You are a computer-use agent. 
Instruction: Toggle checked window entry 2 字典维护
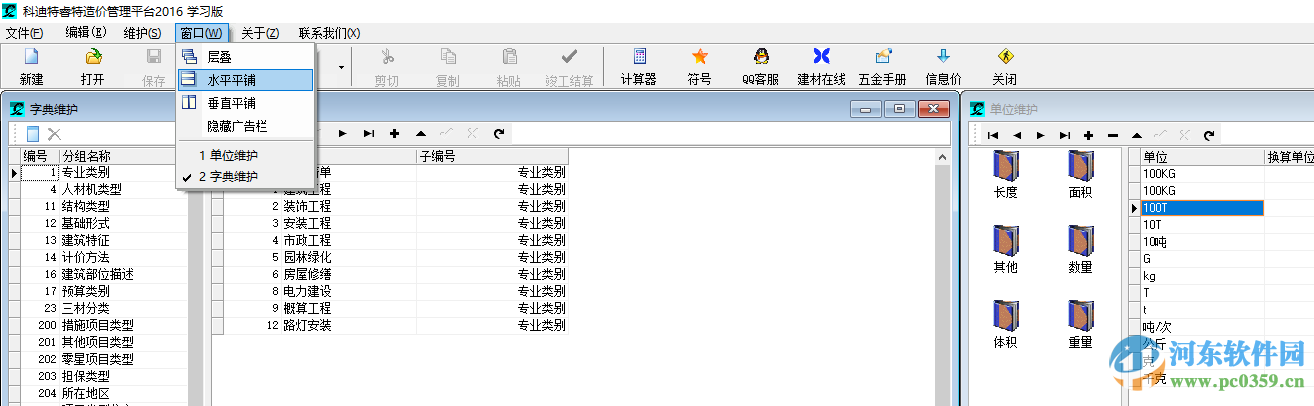pos(245,176)
